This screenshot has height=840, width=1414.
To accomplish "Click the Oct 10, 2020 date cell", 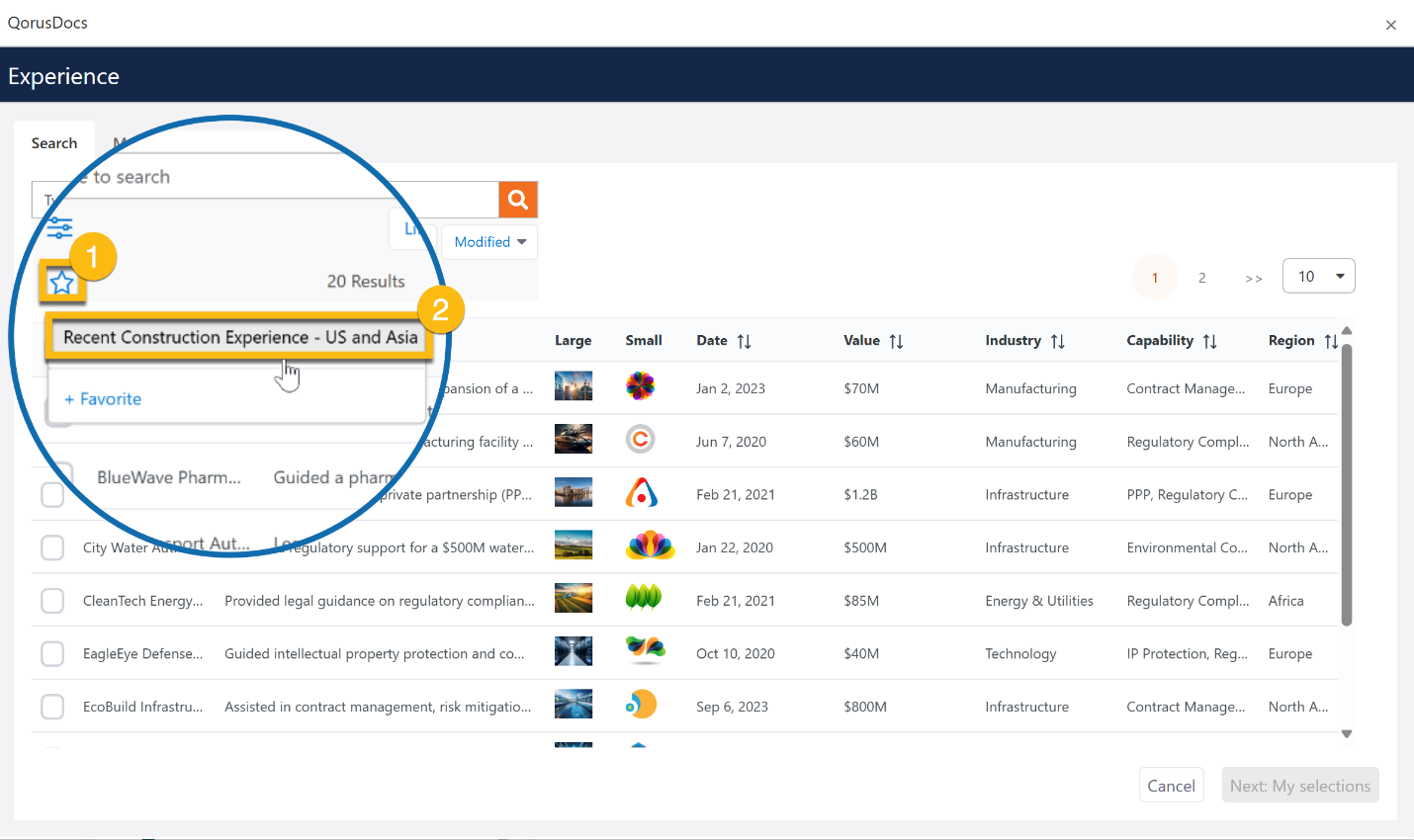I will 736,653.
